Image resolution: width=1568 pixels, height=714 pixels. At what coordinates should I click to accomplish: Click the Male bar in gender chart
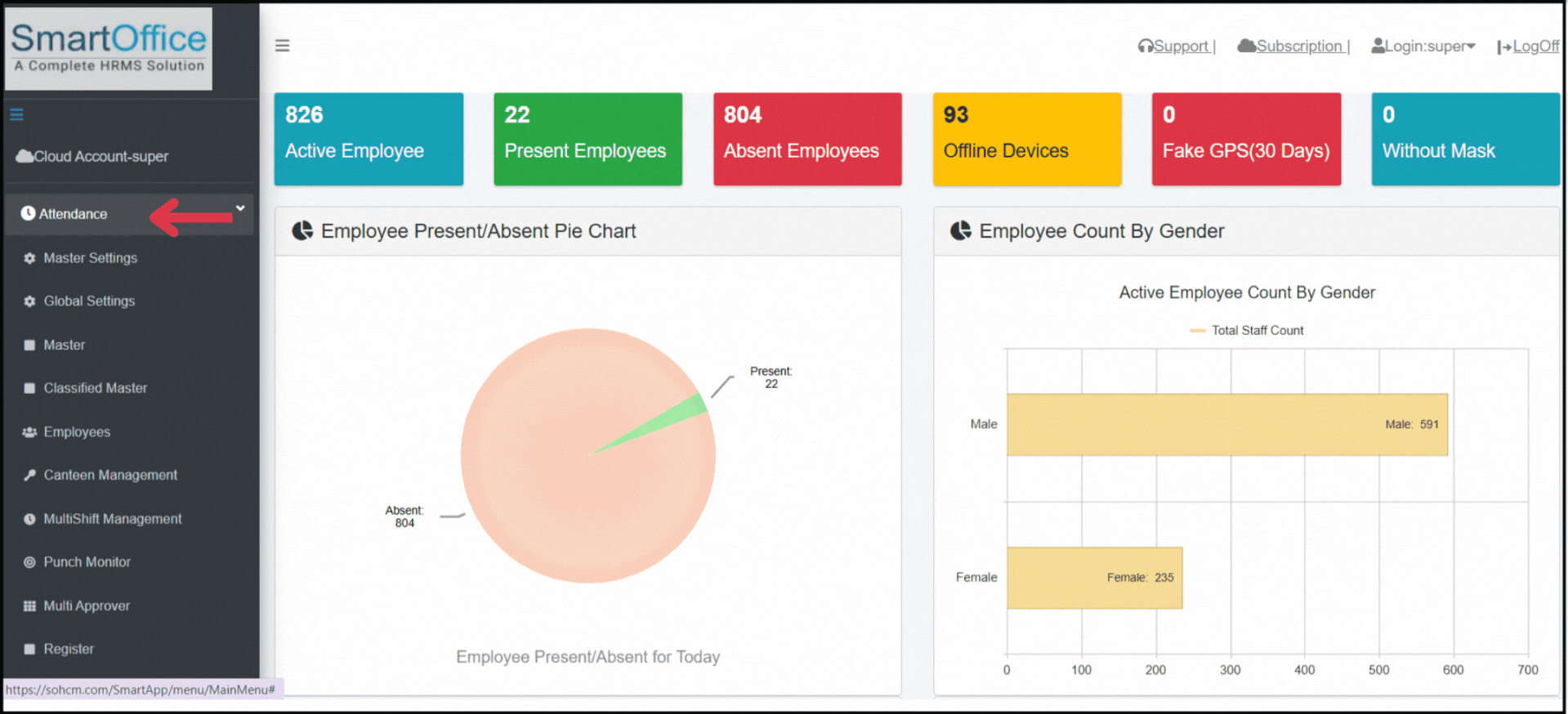1226,425
